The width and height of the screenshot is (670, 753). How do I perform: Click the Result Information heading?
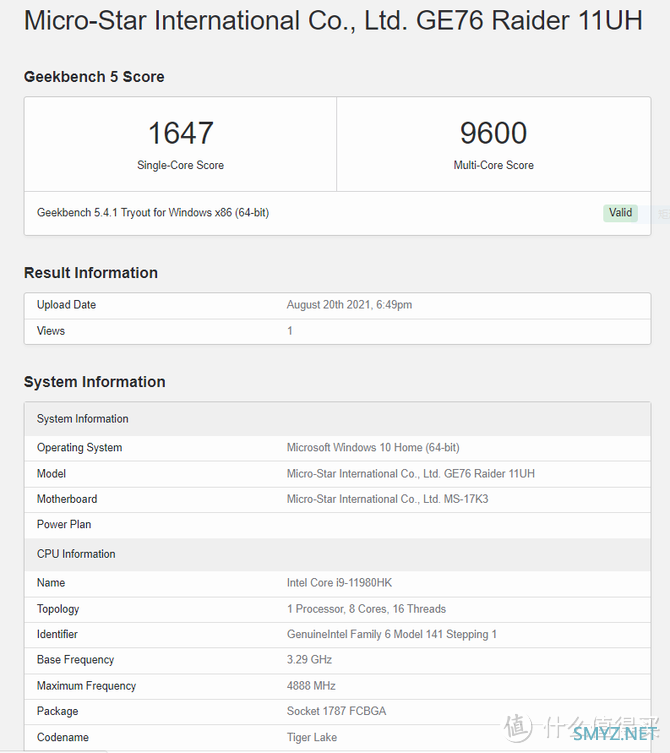91,273
